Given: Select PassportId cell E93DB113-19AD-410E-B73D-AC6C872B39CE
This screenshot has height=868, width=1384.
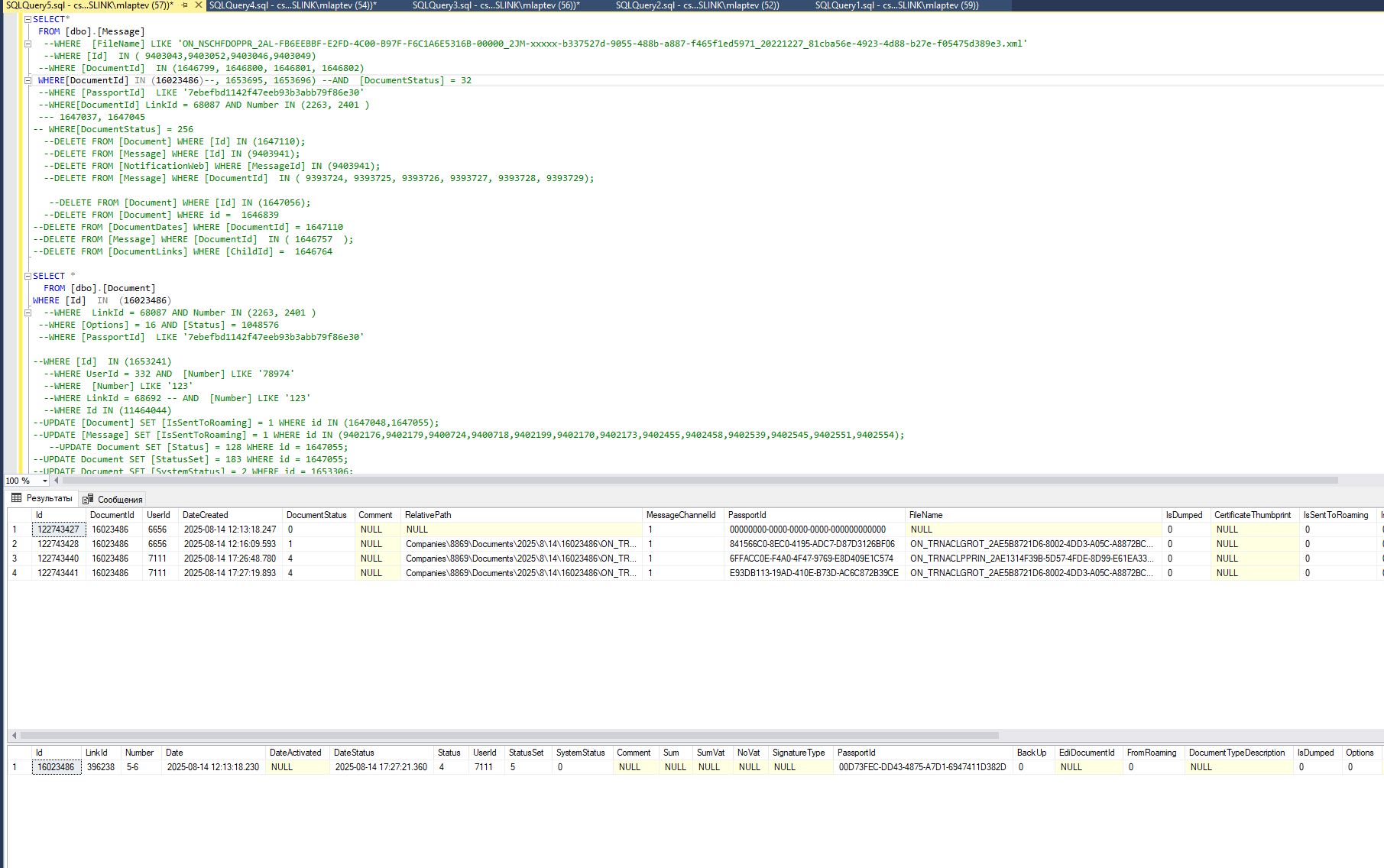Looking at the screenshot, I should (814, 573).
